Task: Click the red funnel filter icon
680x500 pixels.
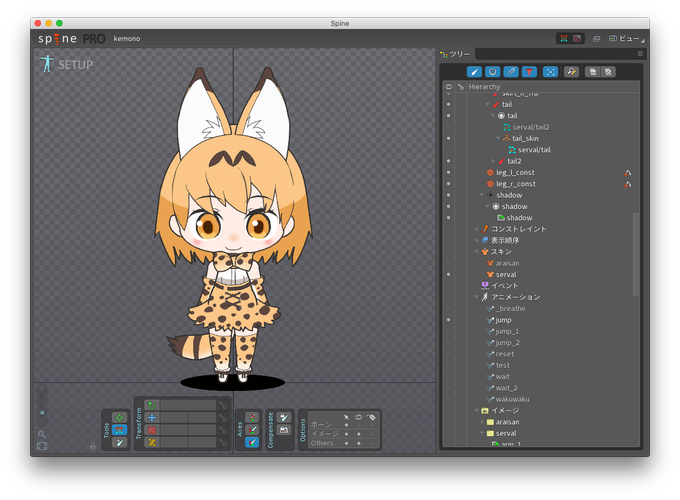Action: [529, 72]
